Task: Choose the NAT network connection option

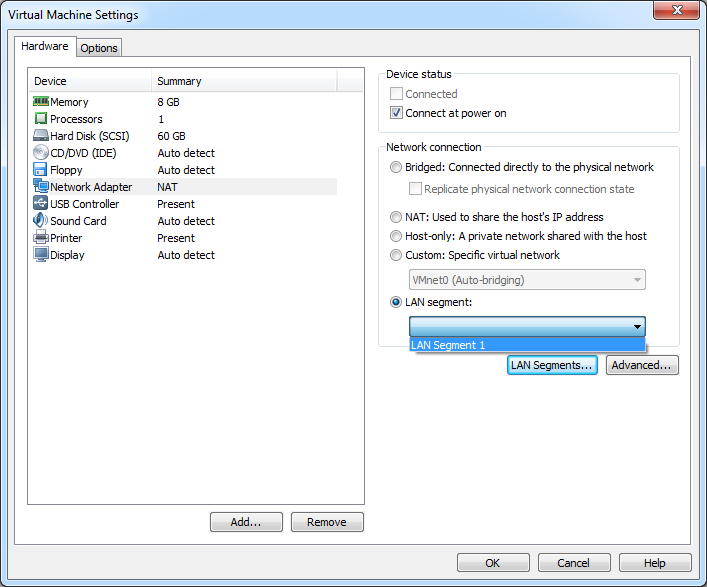Action: coord(397,217)
